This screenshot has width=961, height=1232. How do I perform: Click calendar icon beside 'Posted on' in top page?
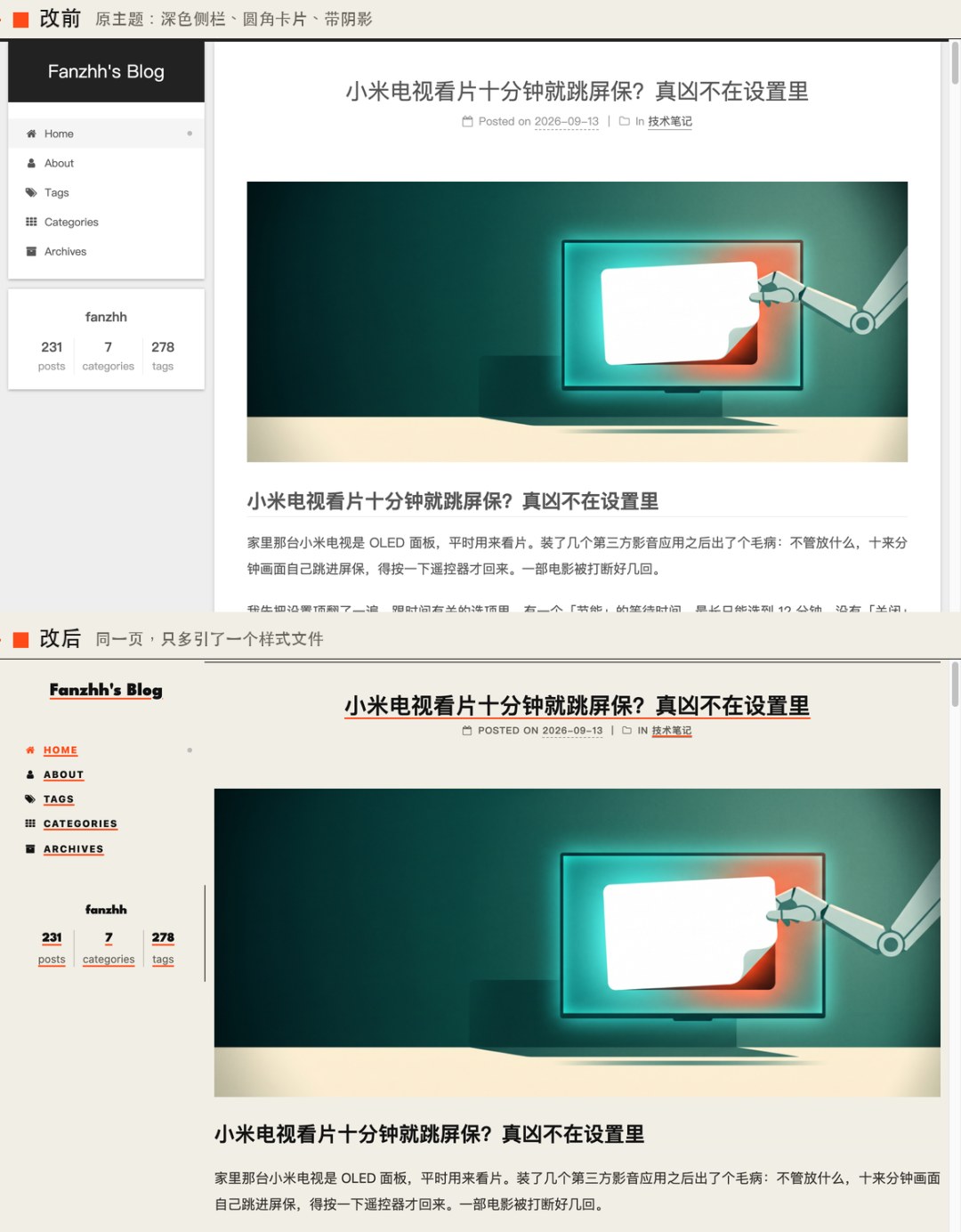467,122
